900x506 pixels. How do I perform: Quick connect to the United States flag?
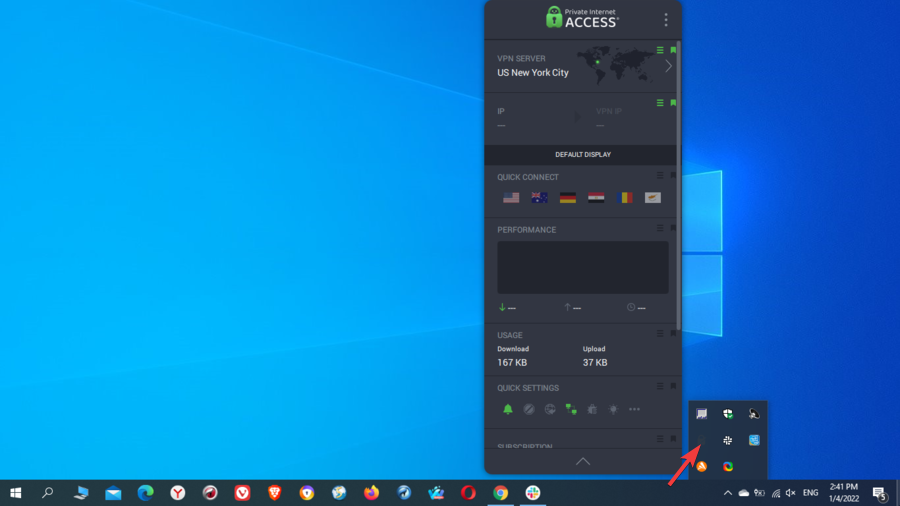coord(511,198)
